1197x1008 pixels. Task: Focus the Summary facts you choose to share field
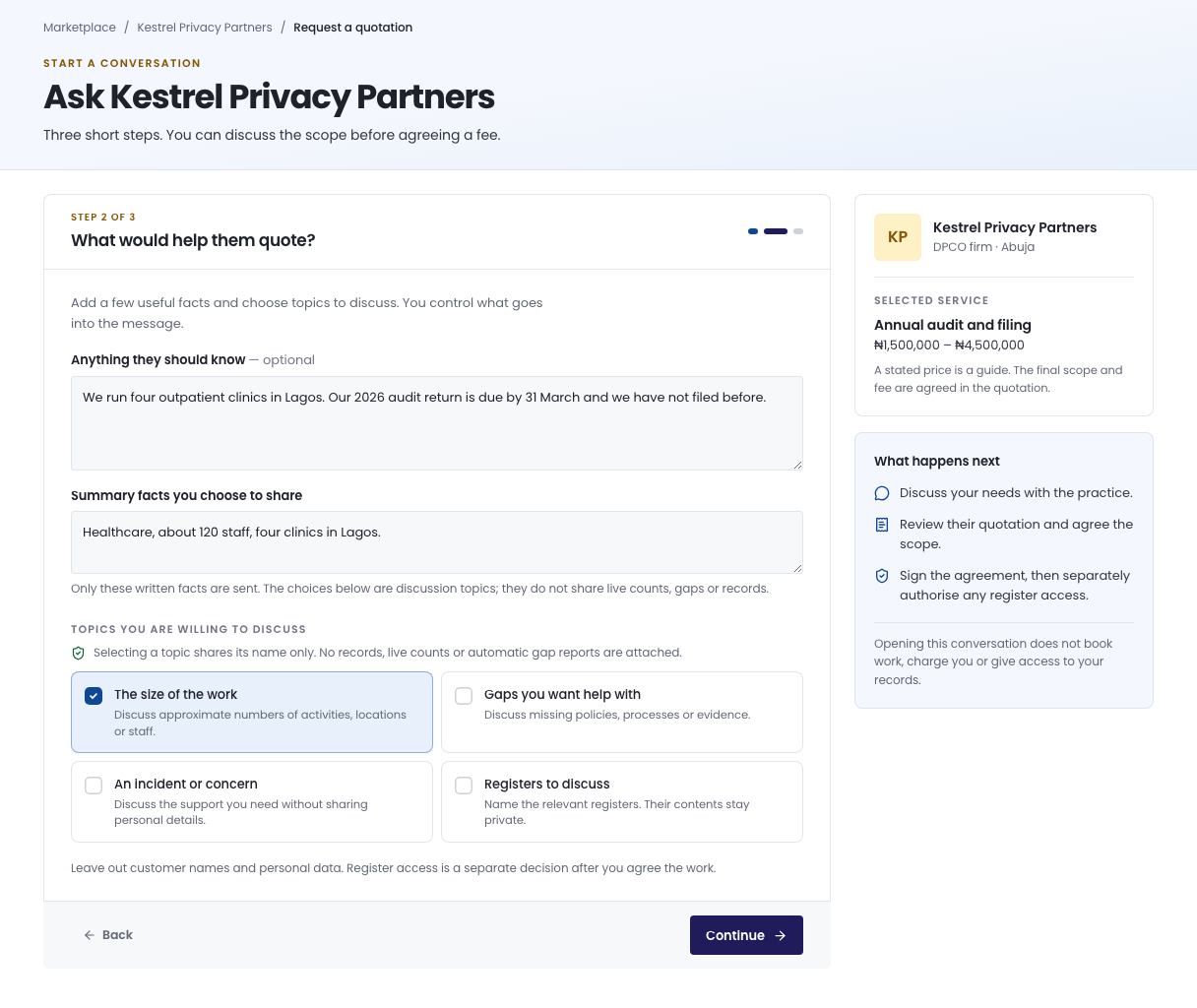coord(437,542)
